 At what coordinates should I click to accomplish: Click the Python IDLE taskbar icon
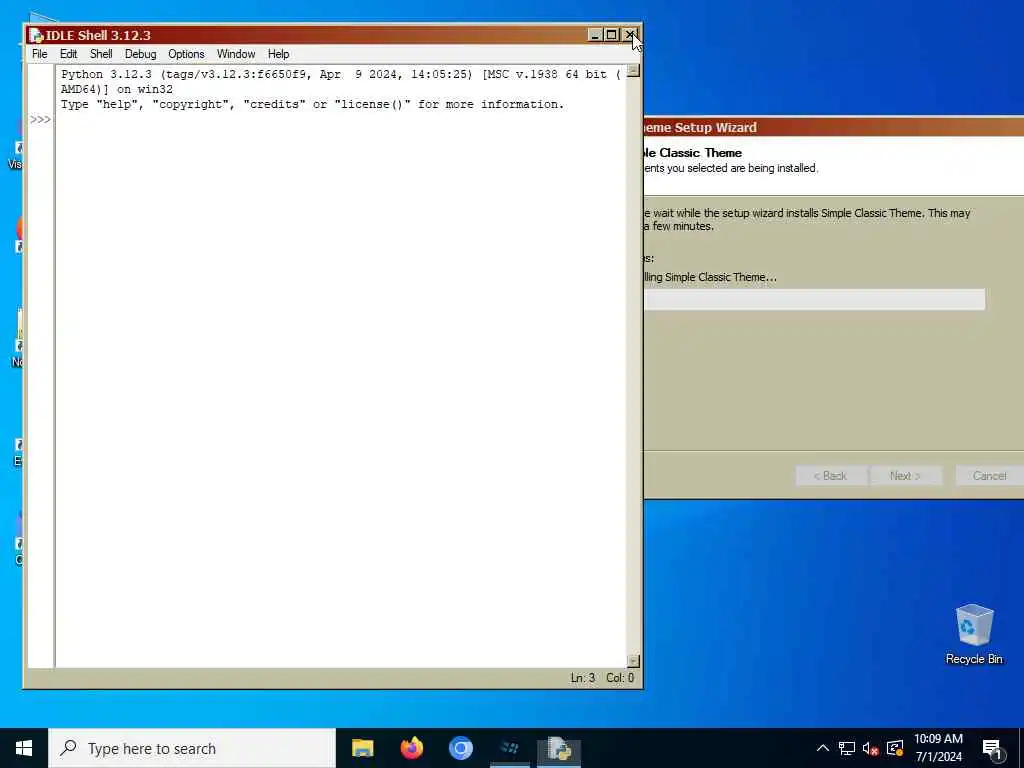pyautogui.click(x=559, y=748)
